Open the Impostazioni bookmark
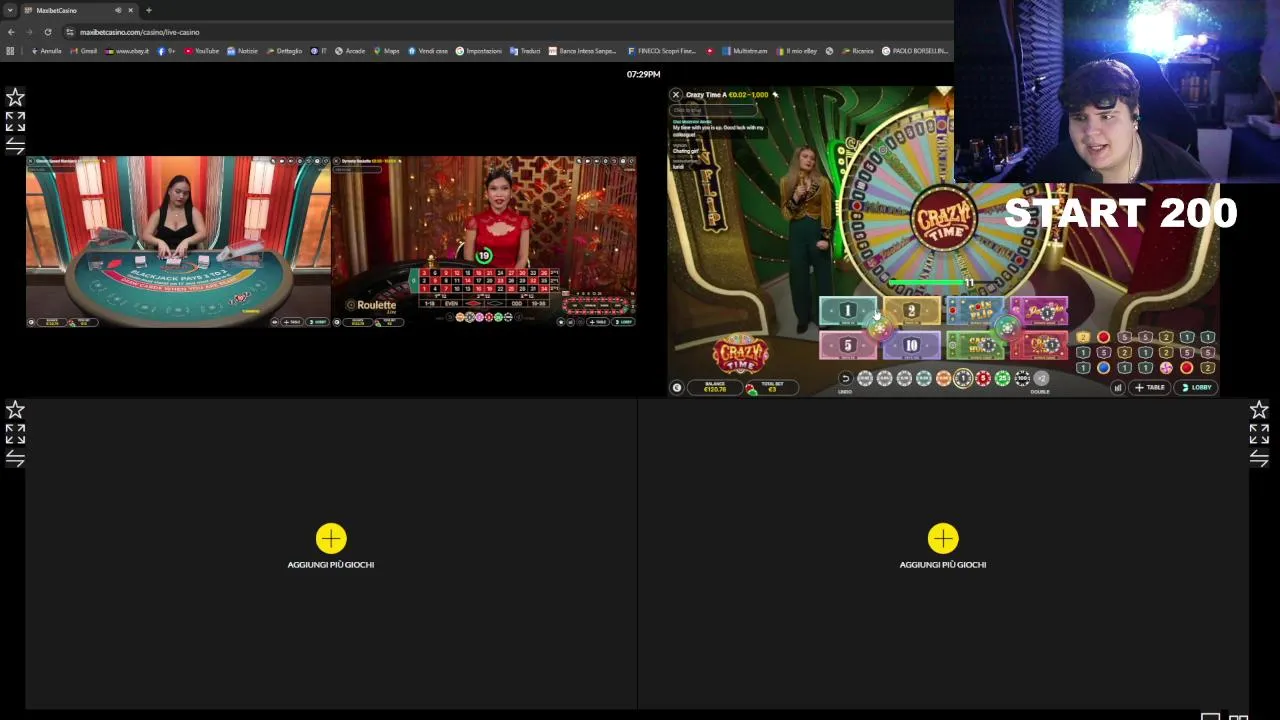The height and width of the screenshot is (720, 1280). tap(479, 51)
